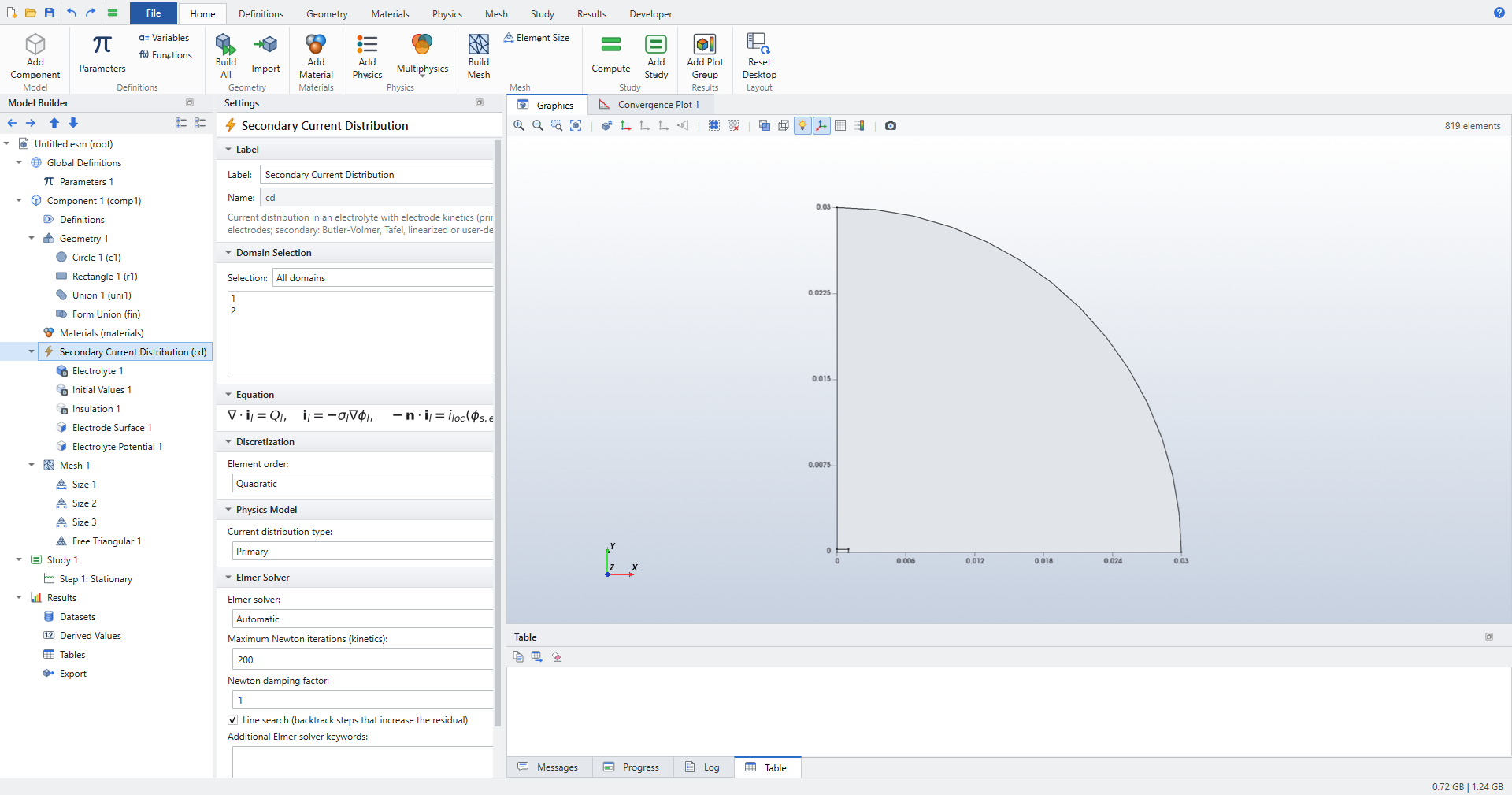1512x795 pixels.
Task: Take a graphics snapshot with the camera icon
Action: (891, 126)
